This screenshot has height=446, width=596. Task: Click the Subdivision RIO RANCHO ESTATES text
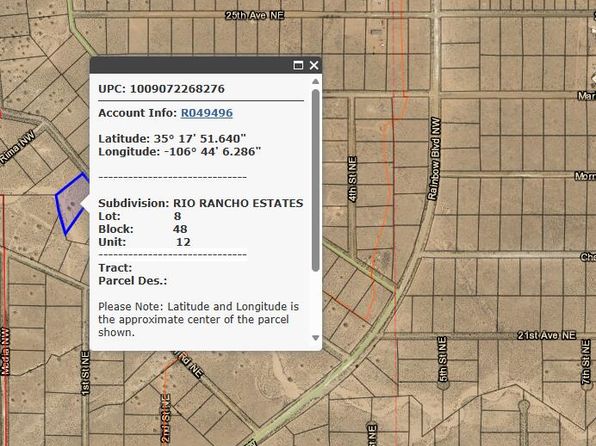click(201, 203)
